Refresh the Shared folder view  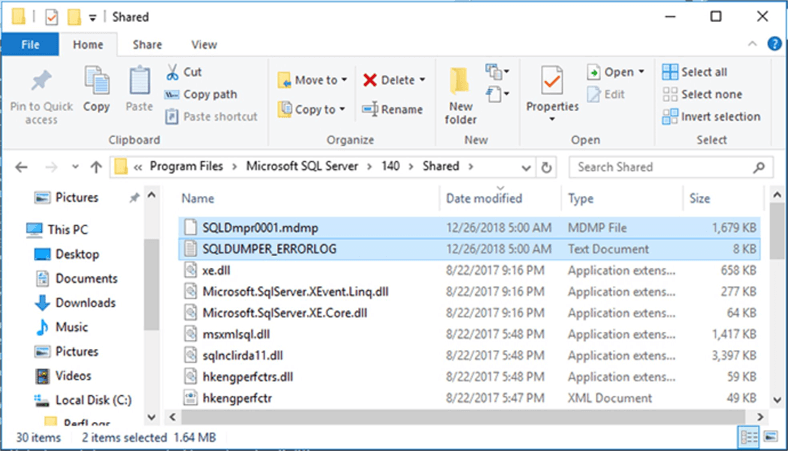(547, 167)
